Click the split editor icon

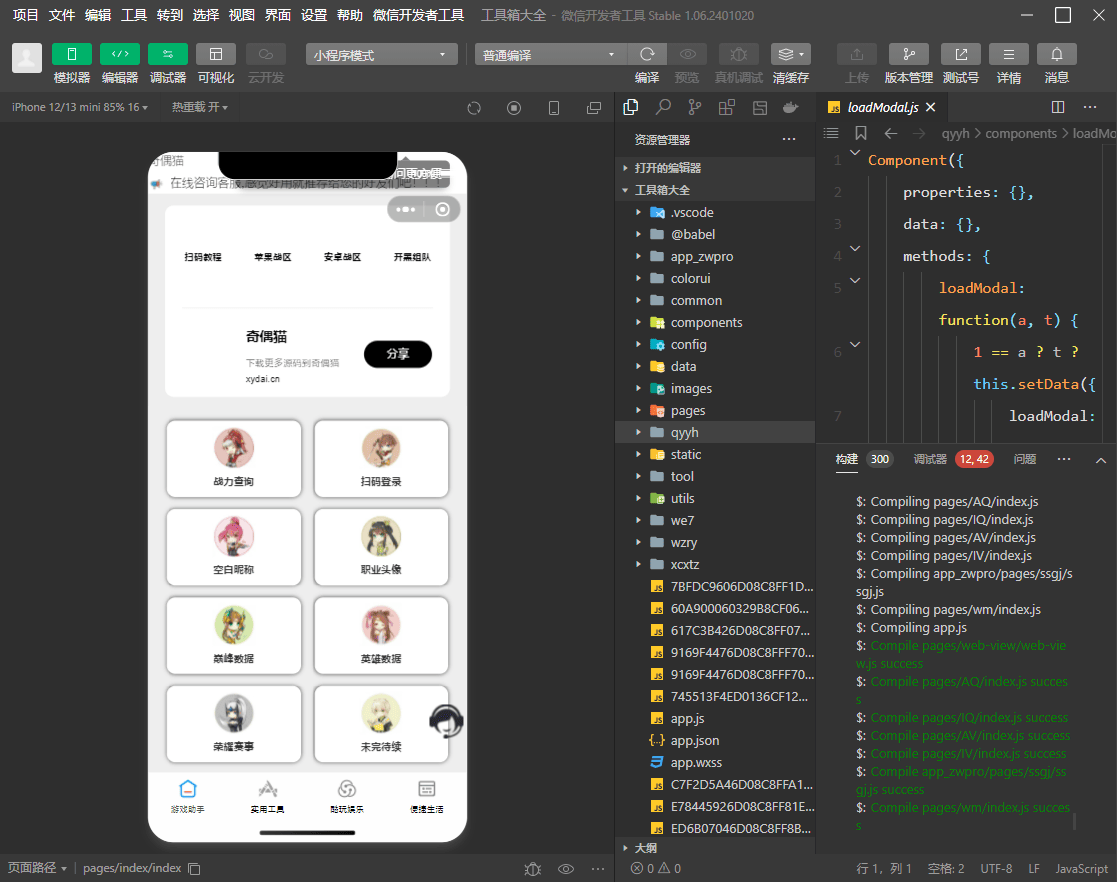pyautogui.click(x=1058, y=107)
